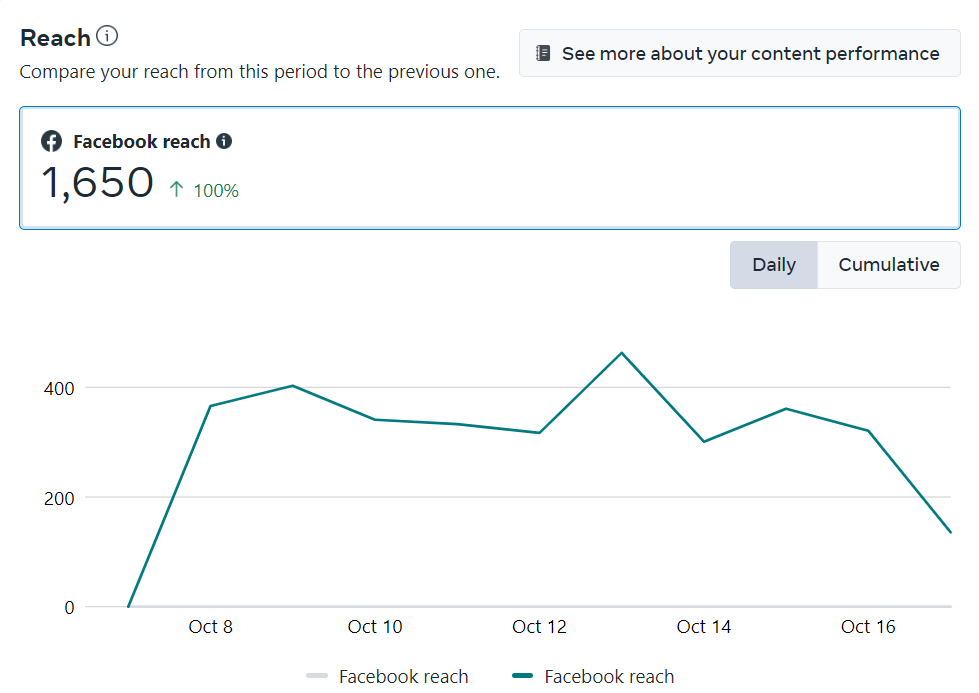The image size is (979, 693).
Task: Click the Oct 12 axis label
Action: tap(539, 627)
